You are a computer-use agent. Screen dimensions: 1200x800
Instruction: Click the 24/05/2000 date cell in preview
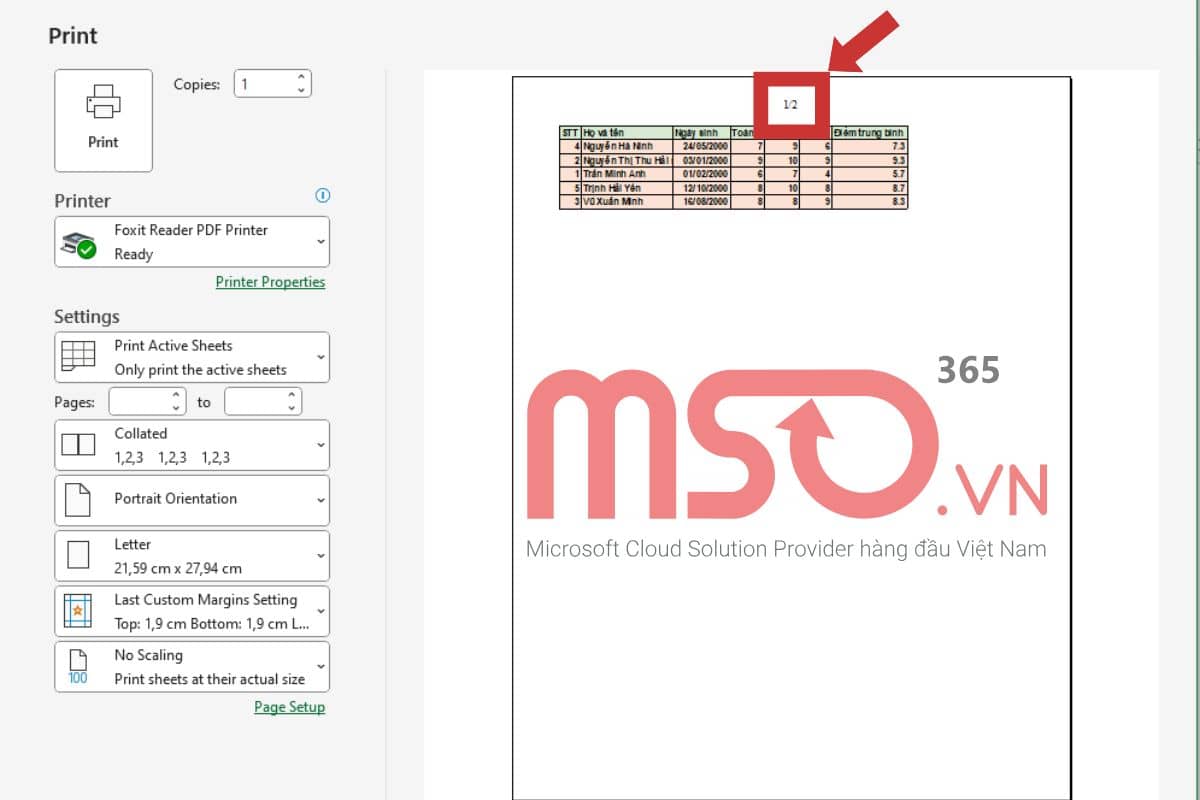tap(701, 146)
